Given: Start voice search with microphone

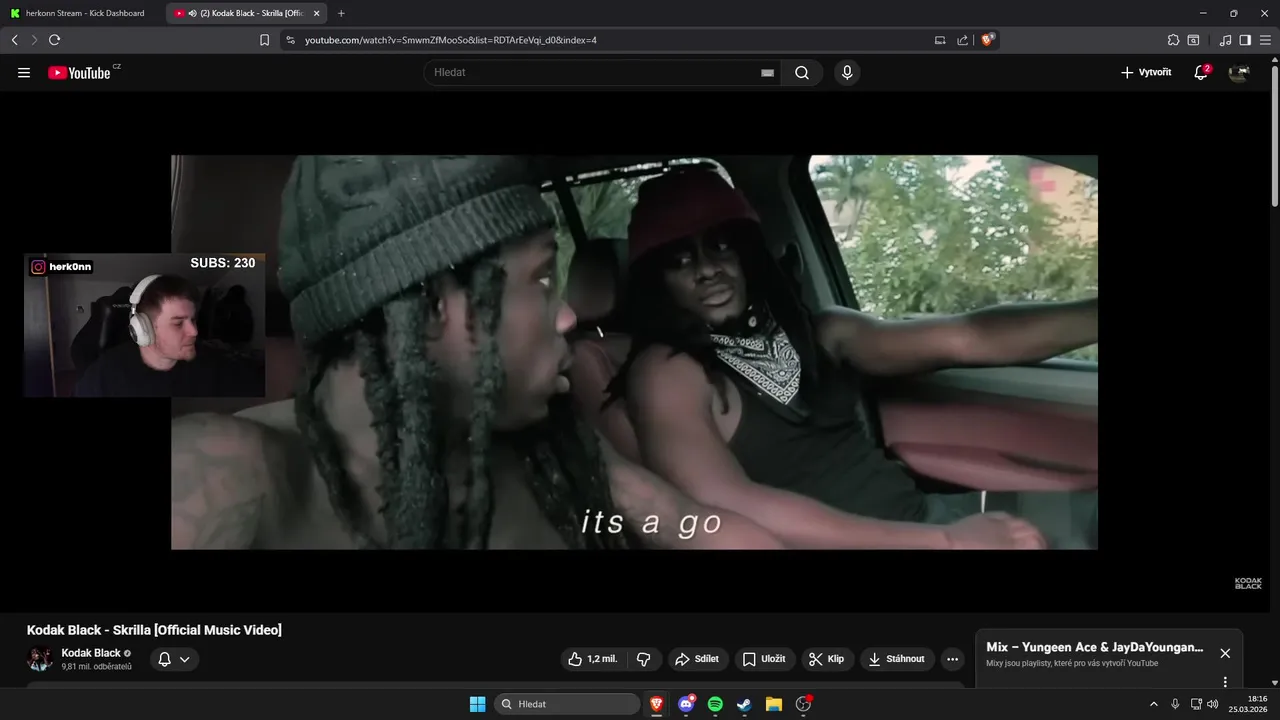Looking at the screenshot, I should coord(847,72).
